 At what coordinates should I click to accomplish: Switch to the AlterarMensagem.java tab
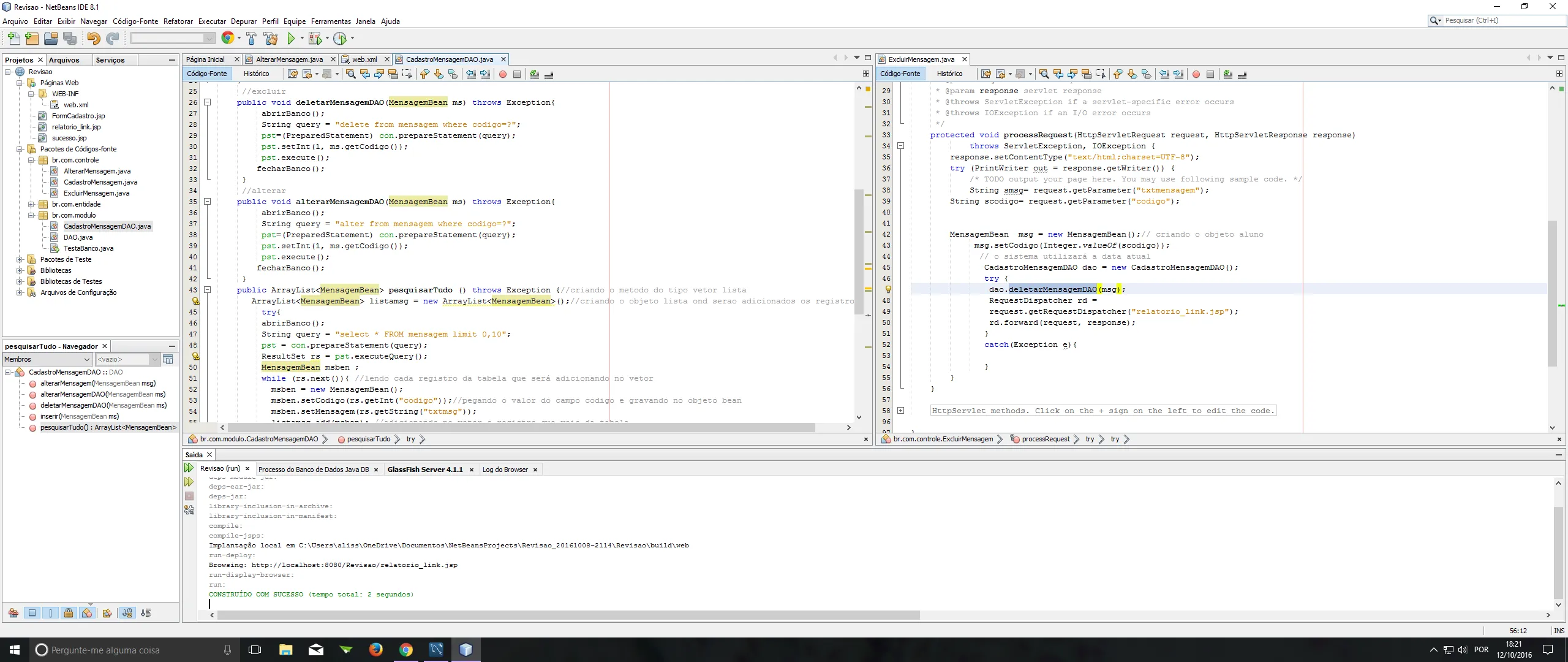288,59
